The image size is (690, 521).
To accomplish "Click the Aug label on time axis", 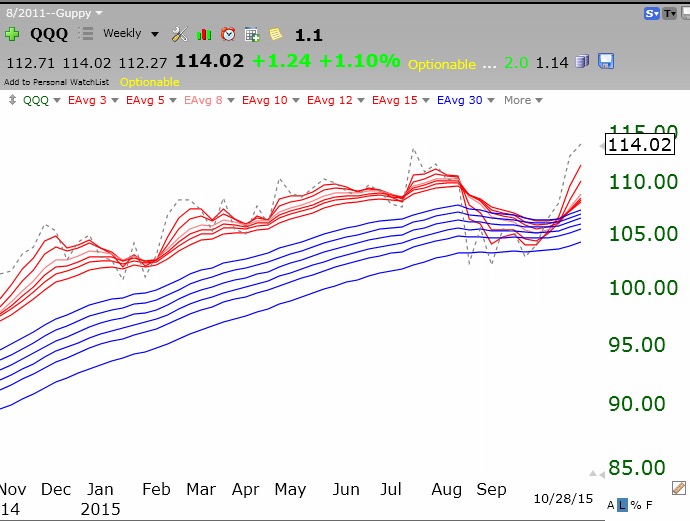I will point(447,490).
